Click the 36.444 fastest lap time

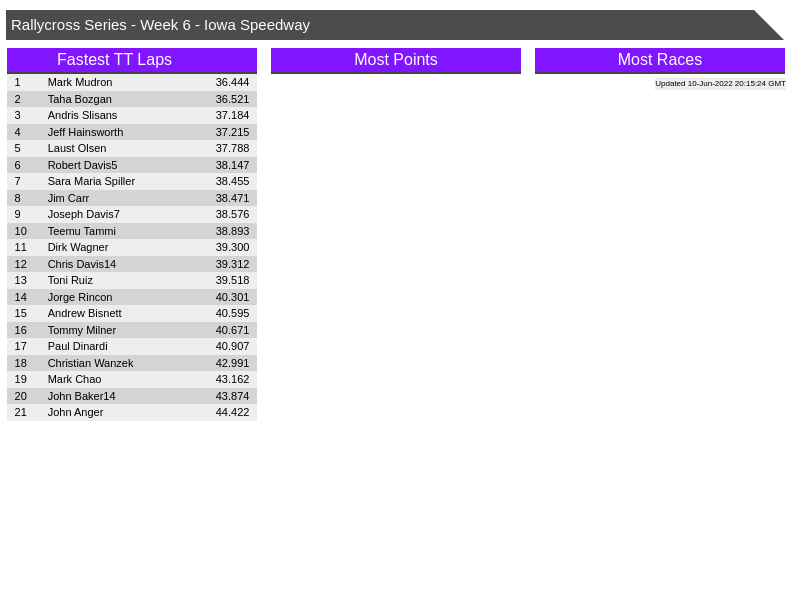click(x=232, y=82)
